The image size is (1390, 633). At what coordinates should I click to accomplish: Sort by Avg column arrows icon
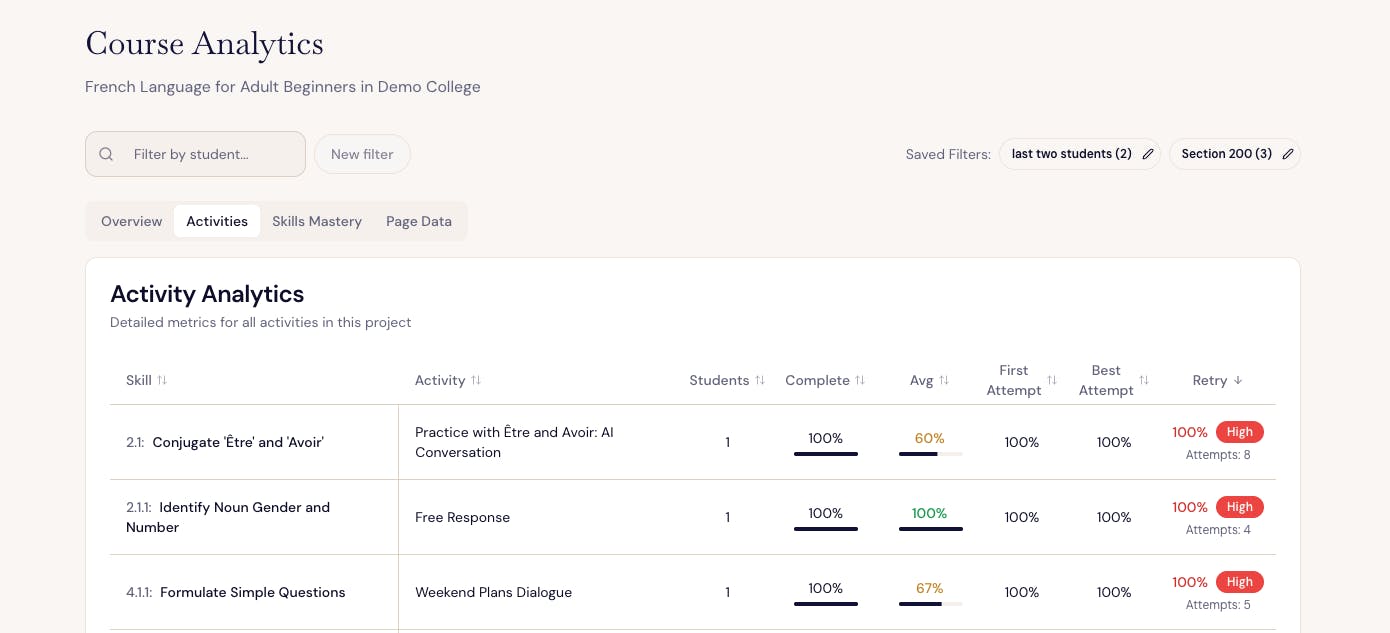tap(944, 380)
